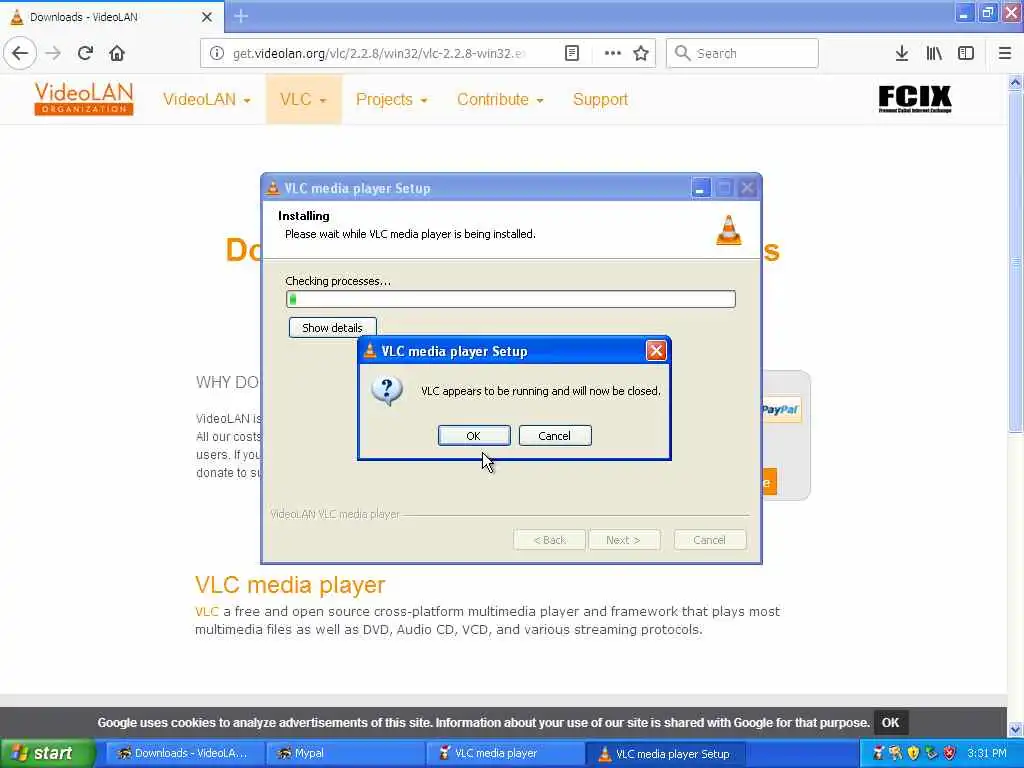The height and width of the screenshot is (768, 1024).
Task: Click the VLC media player heading link
Action: point(290,585)
